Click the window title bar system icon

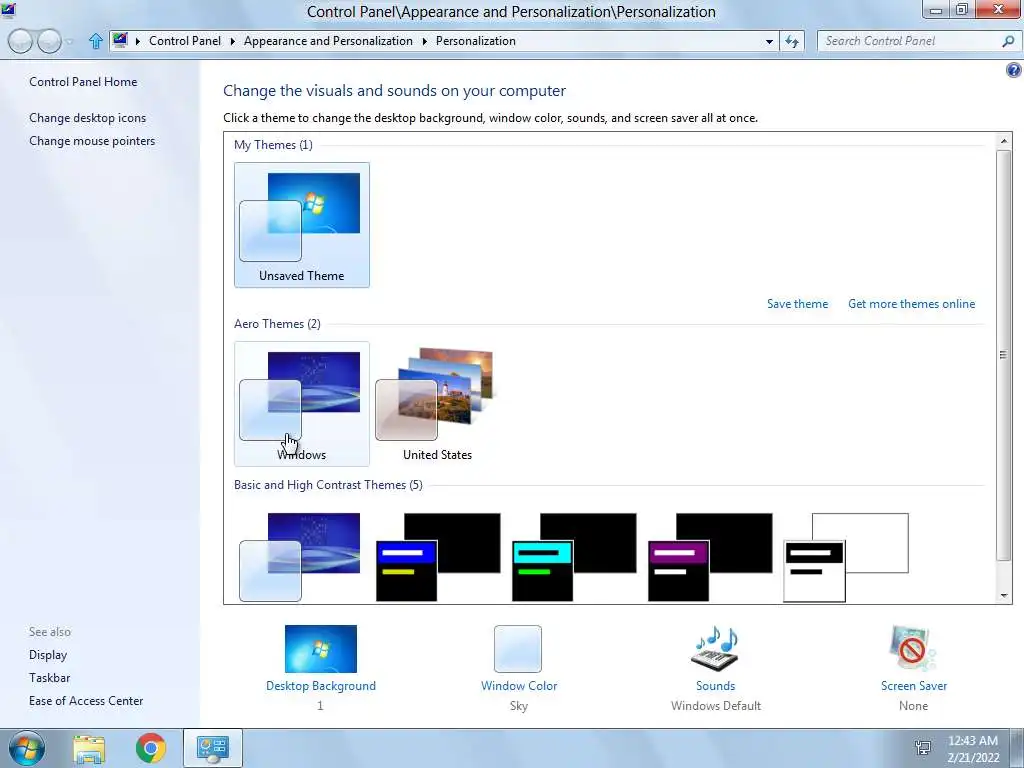pos(8,10)
